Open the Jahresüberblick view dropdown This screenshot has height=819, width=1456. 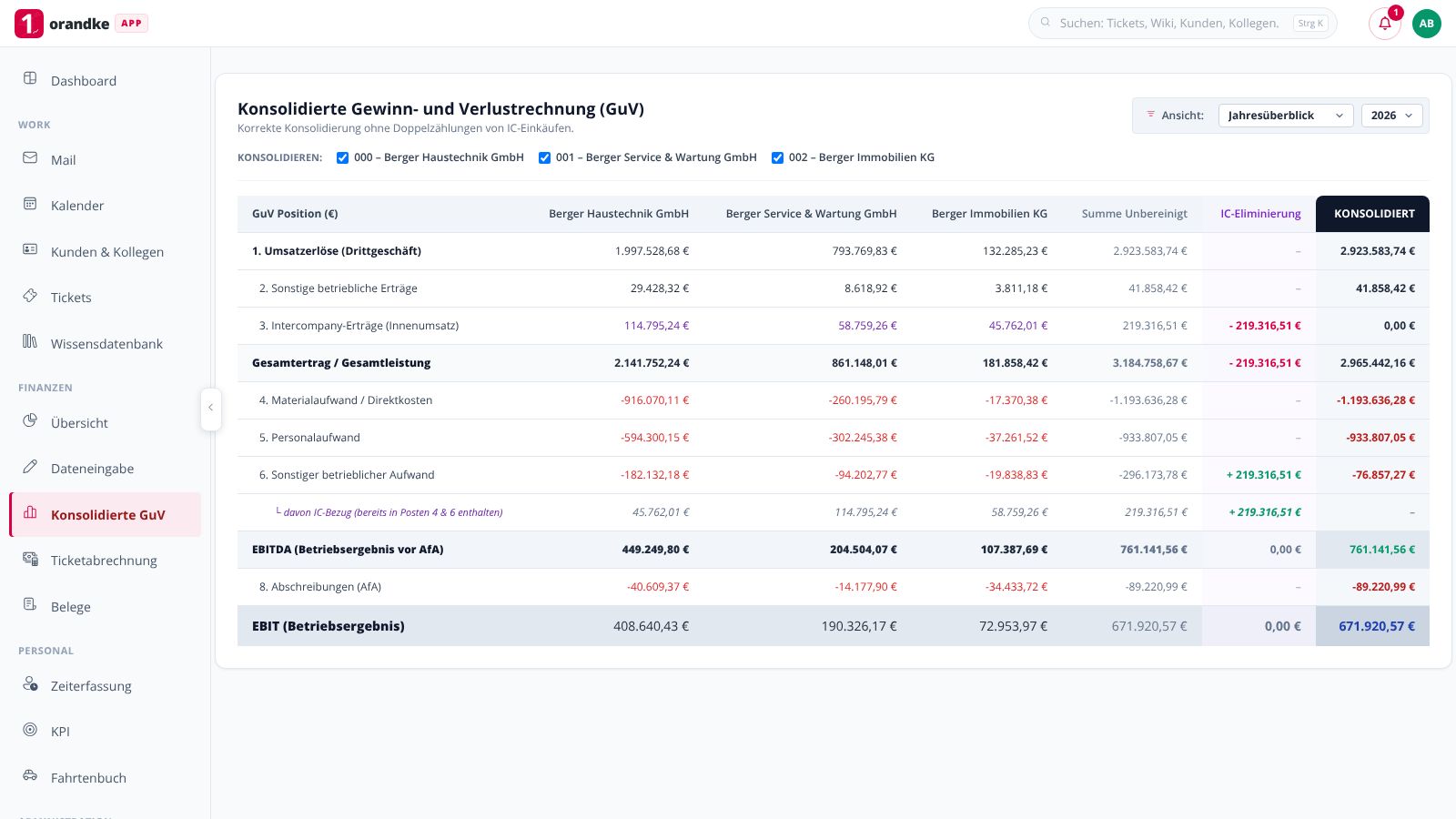point(1285,116)
